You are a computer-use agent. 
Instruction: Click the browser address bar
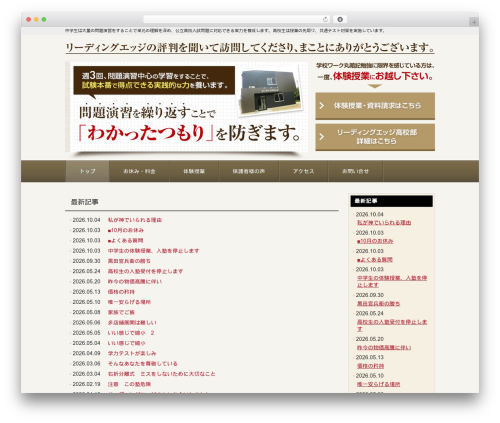[x=237, y=19]
